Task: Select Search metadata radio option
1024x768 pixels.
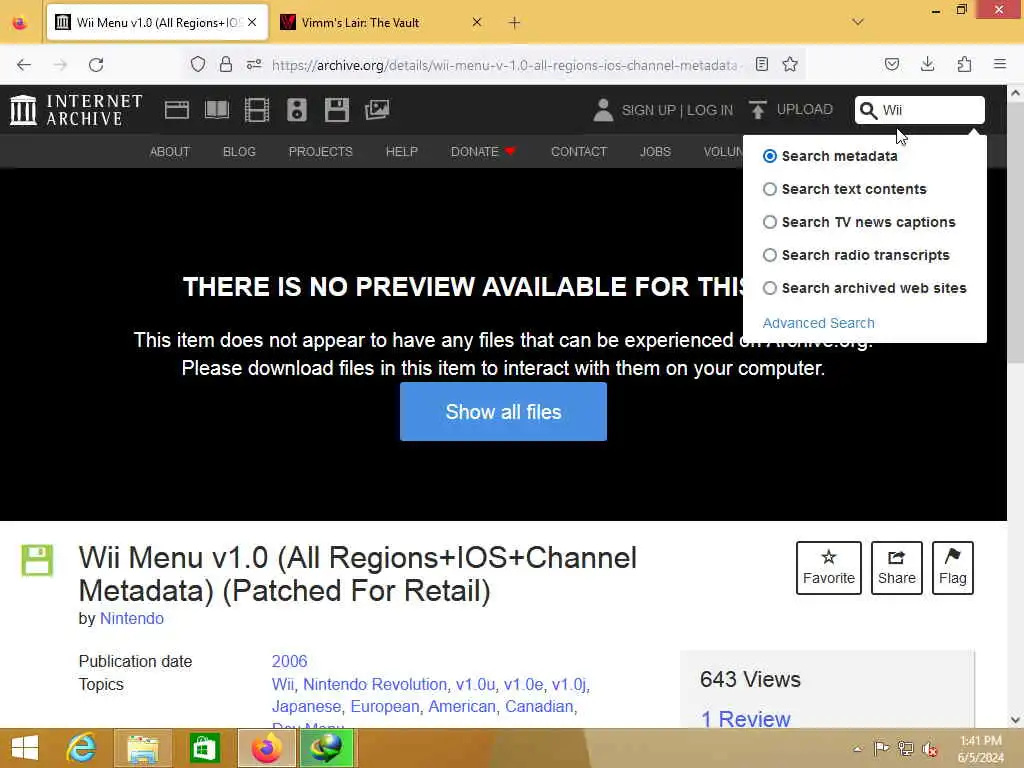Action: coord(770,156)
